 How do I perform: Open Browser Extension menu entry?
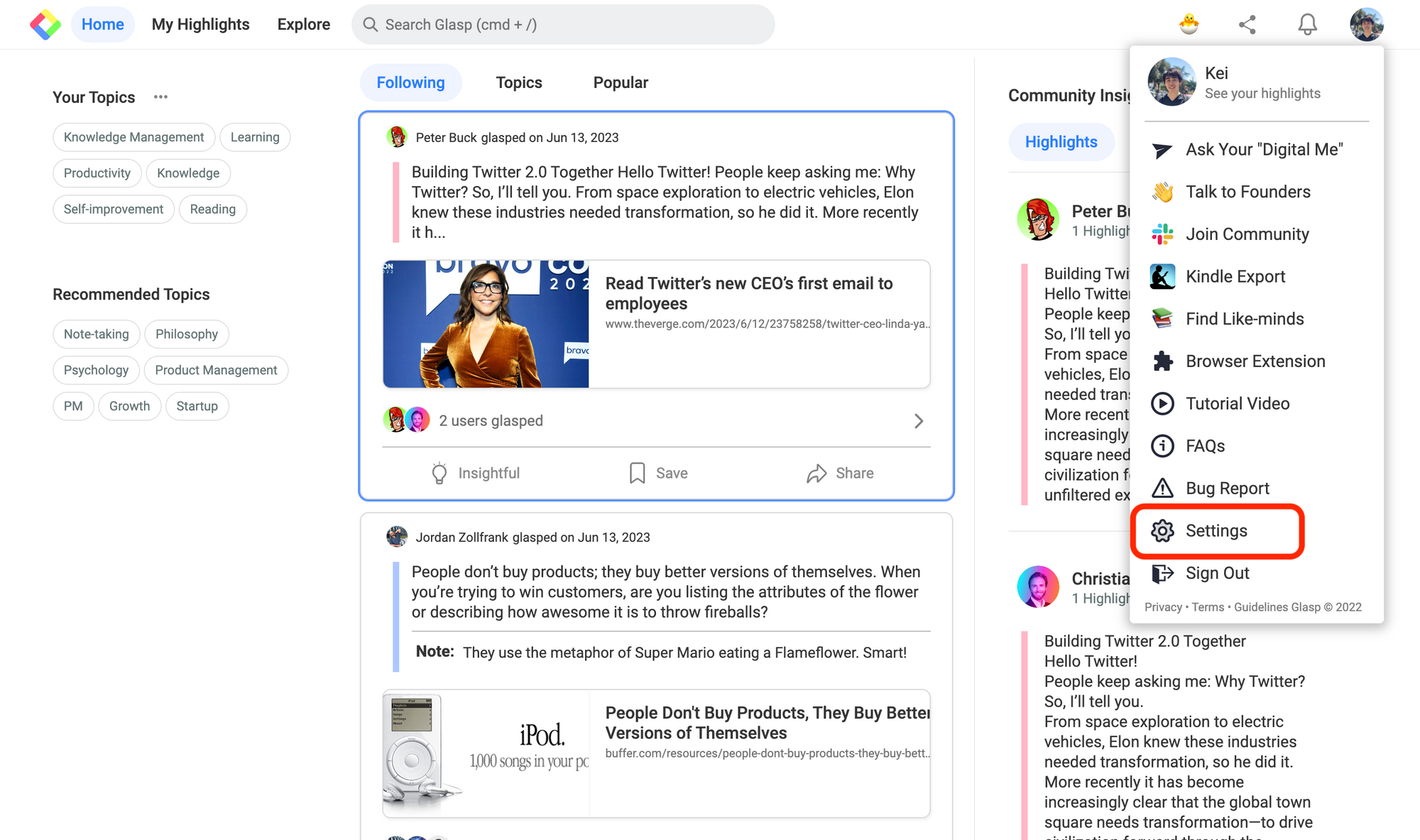(1255, 361)
